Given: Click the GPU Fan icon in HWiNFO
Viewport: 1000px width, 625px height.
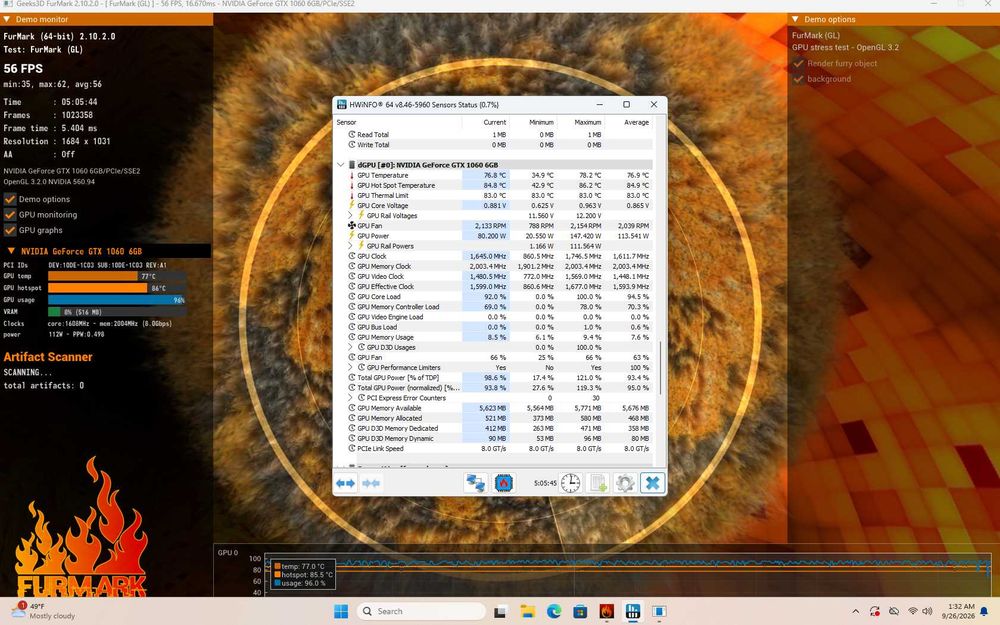Looking at the screenshot, I should [351, 226].
